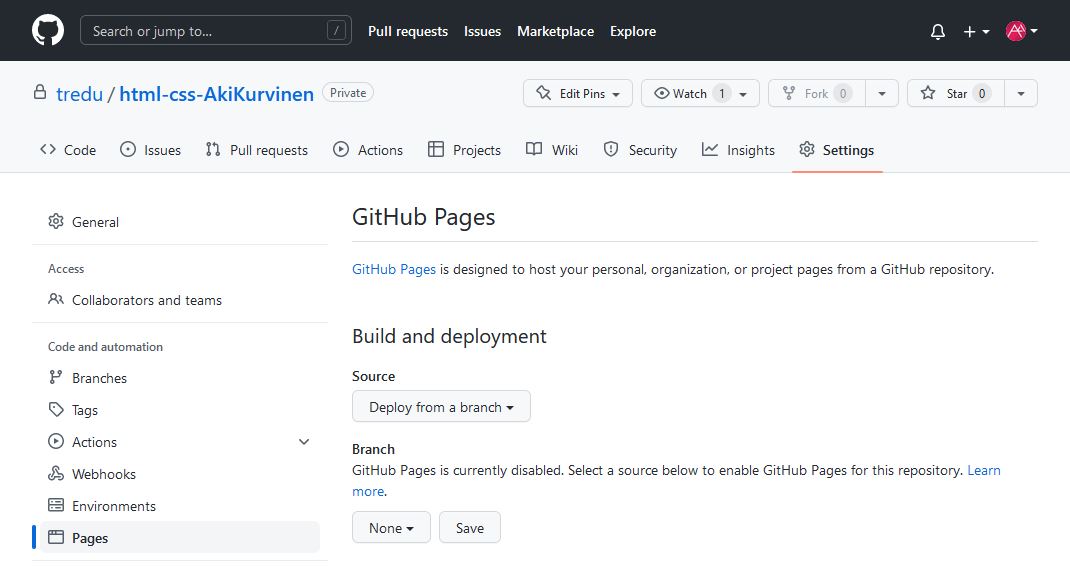
Task: Switch to the Wiki tab
Action: 552,150
